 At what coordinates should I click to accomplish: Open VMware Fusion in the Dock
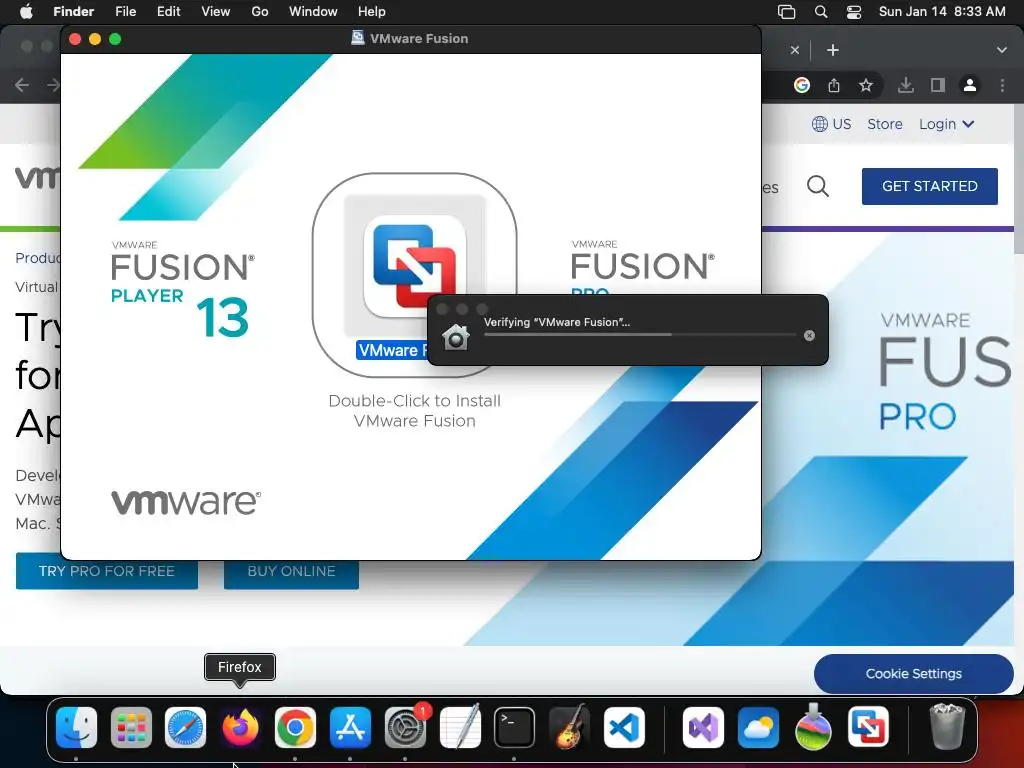click(868, 728)
